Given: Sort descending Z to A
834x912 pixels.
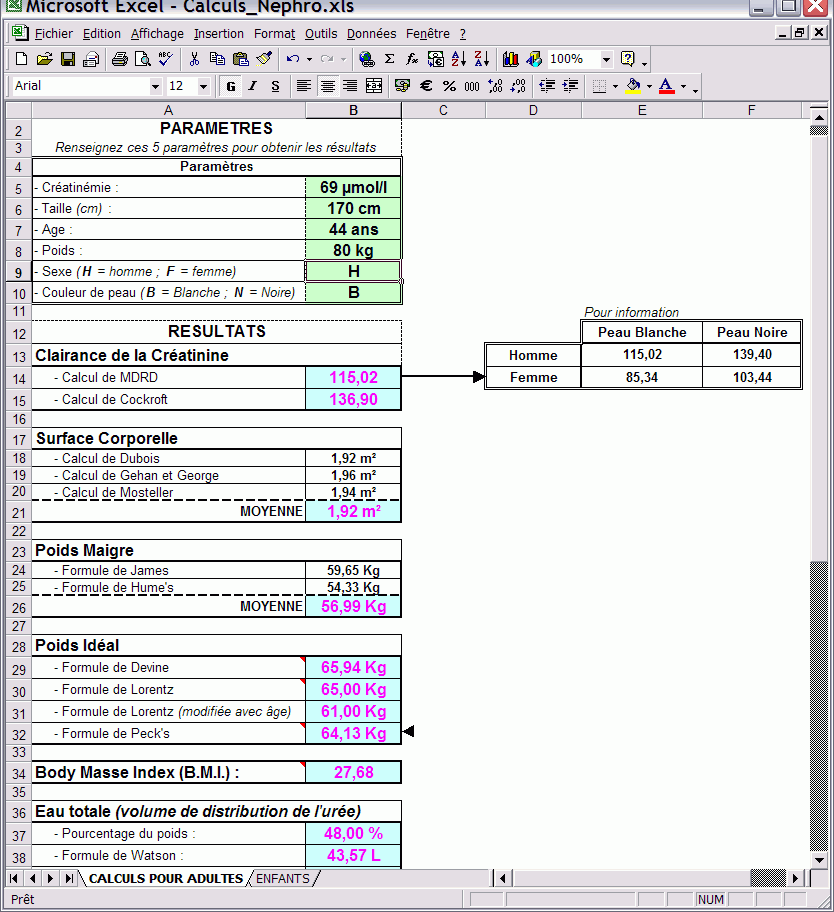Looking at the screenshot, I should [482, 59].
